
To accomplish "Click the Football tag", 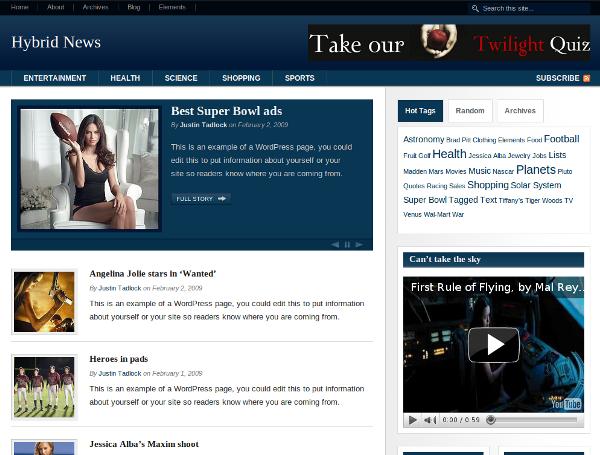I will point(561,139).
